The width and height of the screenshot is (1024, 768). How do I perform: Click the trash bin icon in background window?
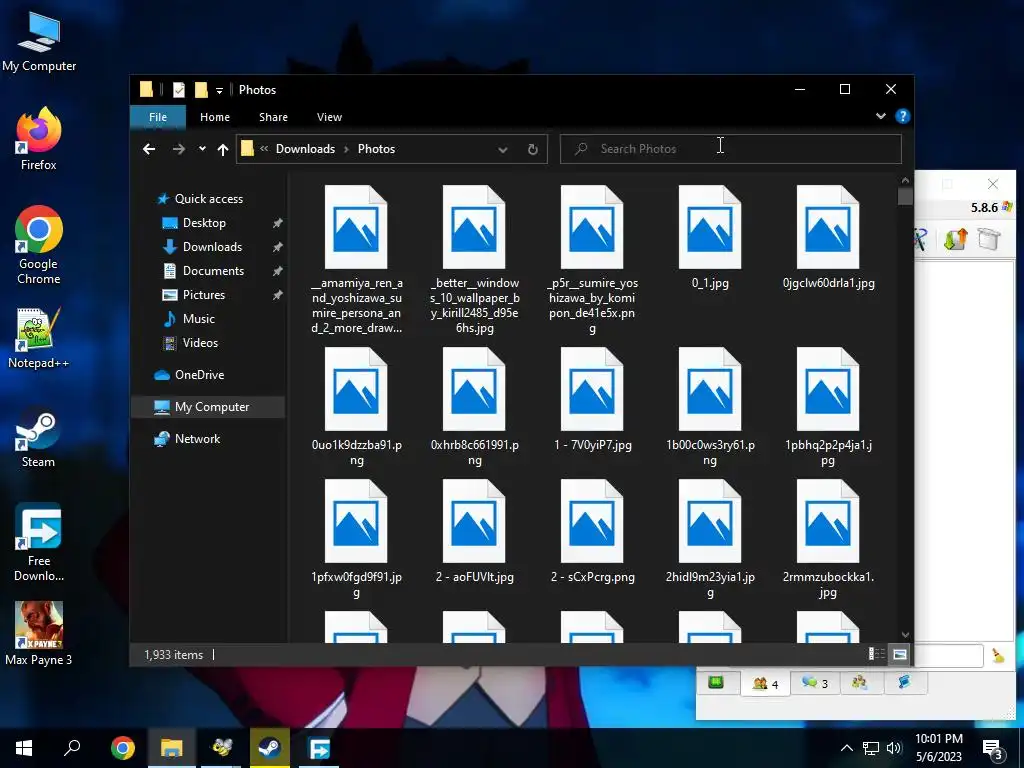[x=988, y=239]
